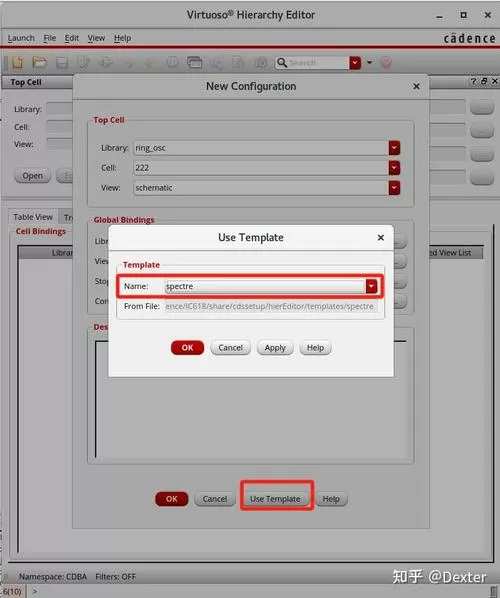Close the Use Template dialog
The width and height of the screenshot is (500, 598).
tap(381, 238)
